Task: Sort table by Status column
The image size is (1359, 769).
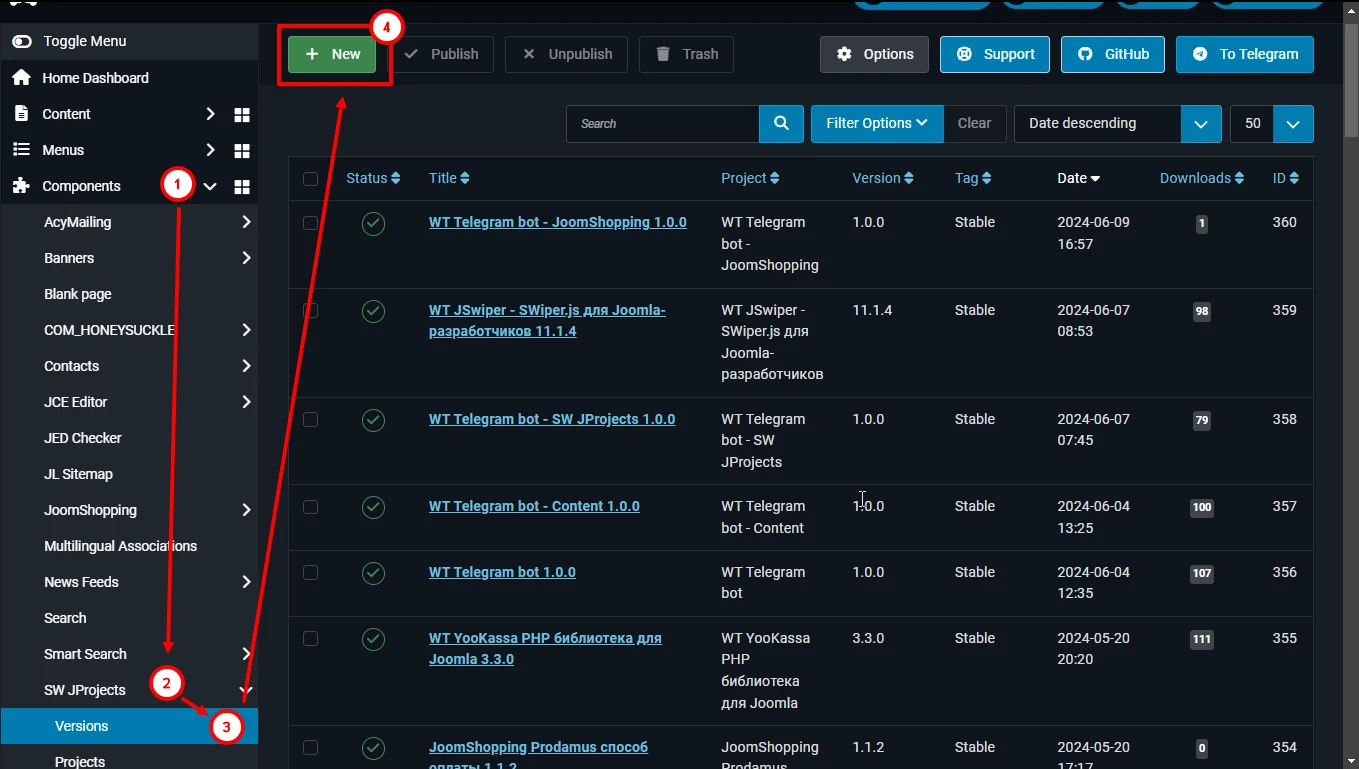Action: (x=373, y=178)
